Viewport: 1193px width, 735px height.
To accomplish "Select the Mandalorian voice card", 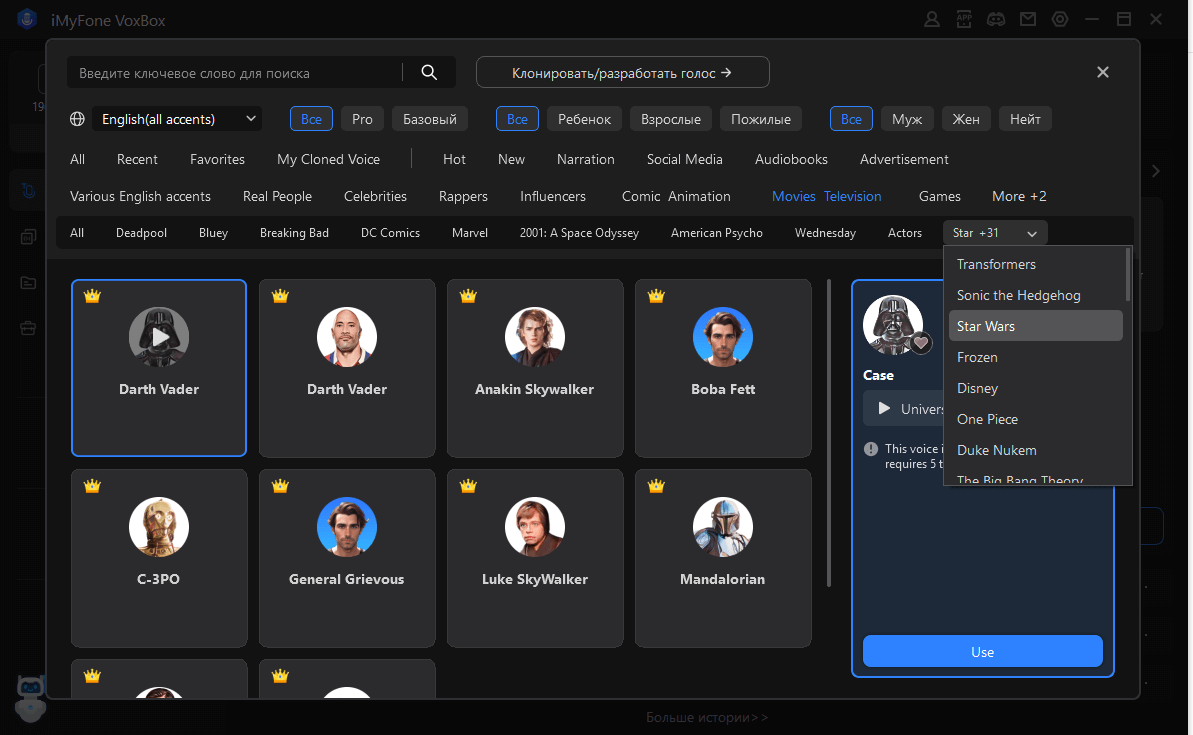I will tap(723, 558).
